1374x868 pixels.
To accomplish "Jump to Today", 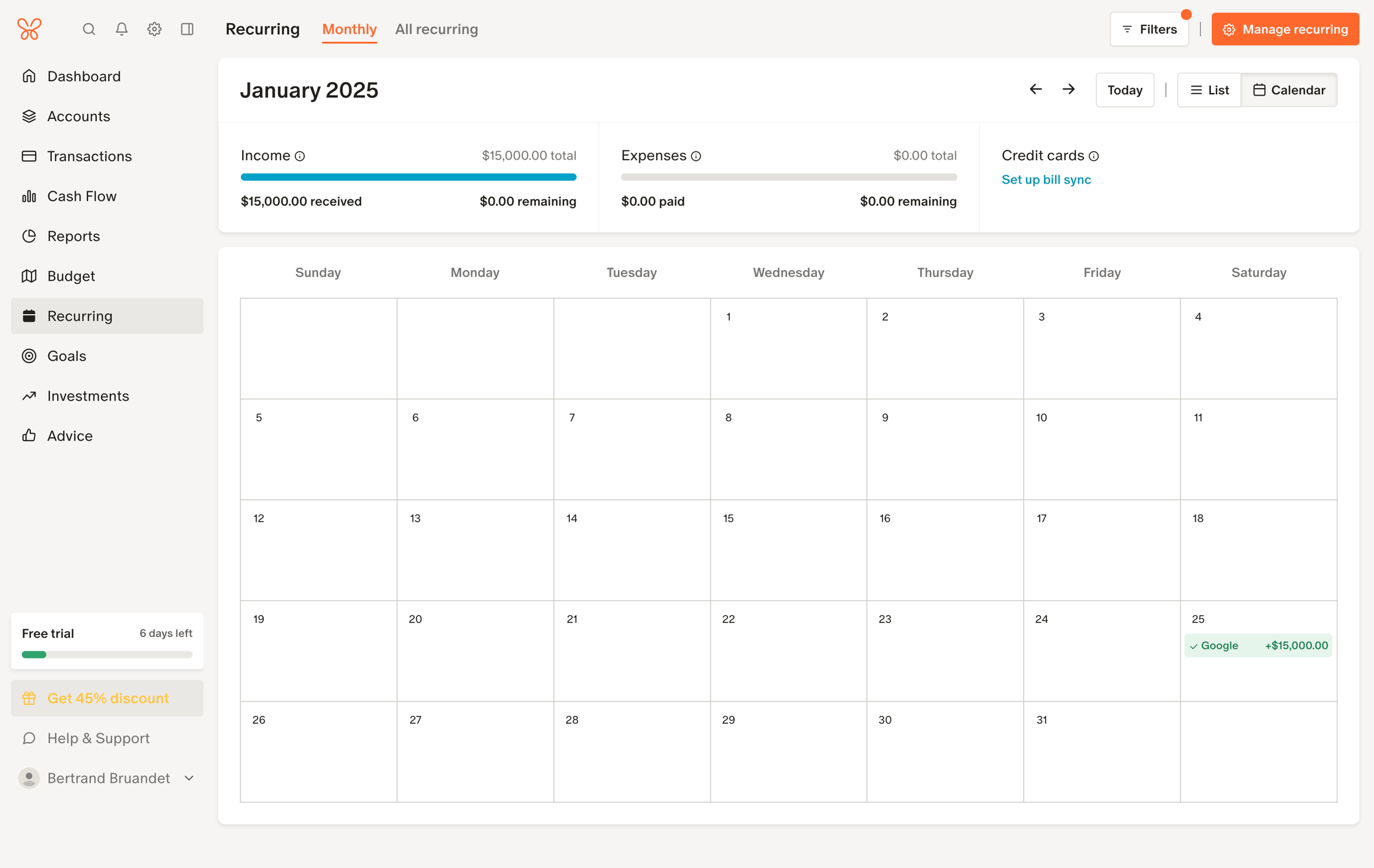I will 1124,90.
